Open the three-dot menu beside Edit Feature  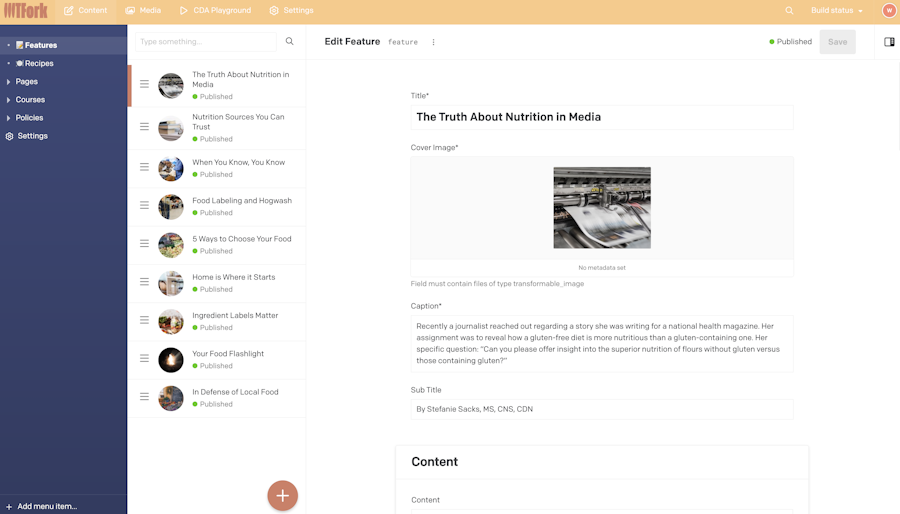tap(433, 42)
